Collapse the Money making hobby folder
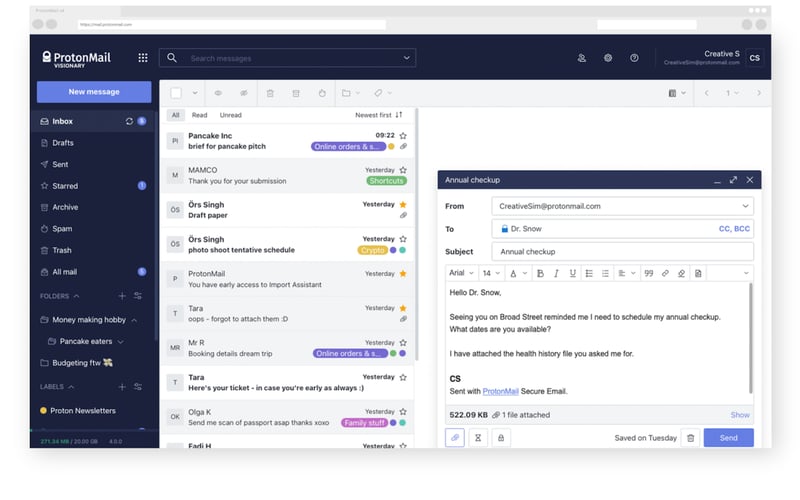 tap(134, 320)
